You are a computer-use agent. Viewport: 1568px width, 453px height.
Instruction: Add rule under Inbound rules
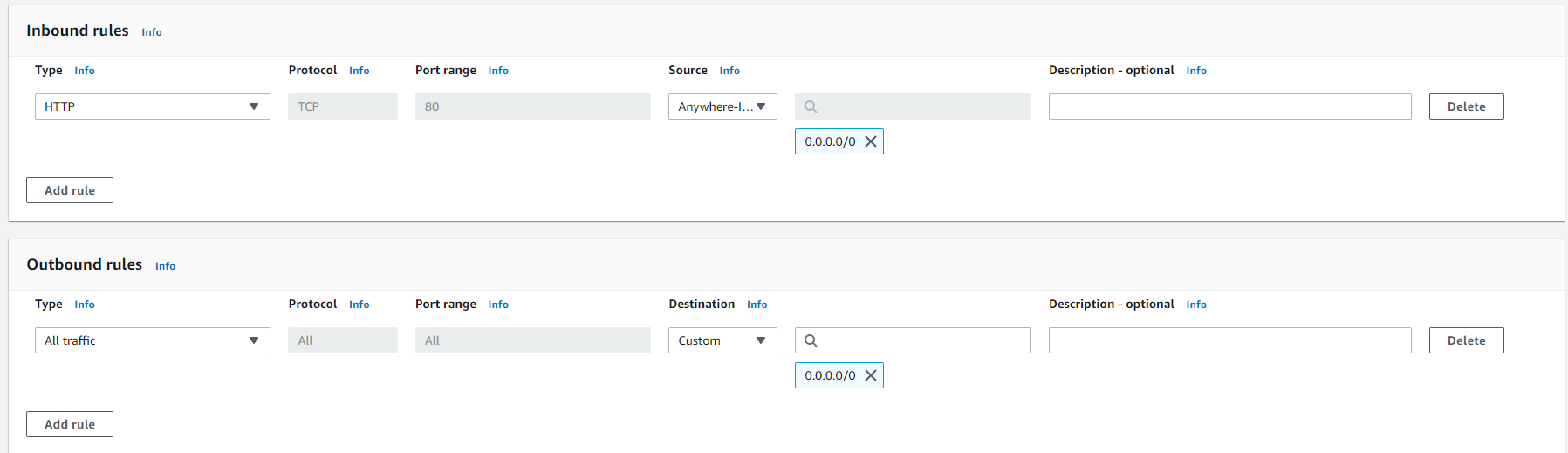[70, 190]
